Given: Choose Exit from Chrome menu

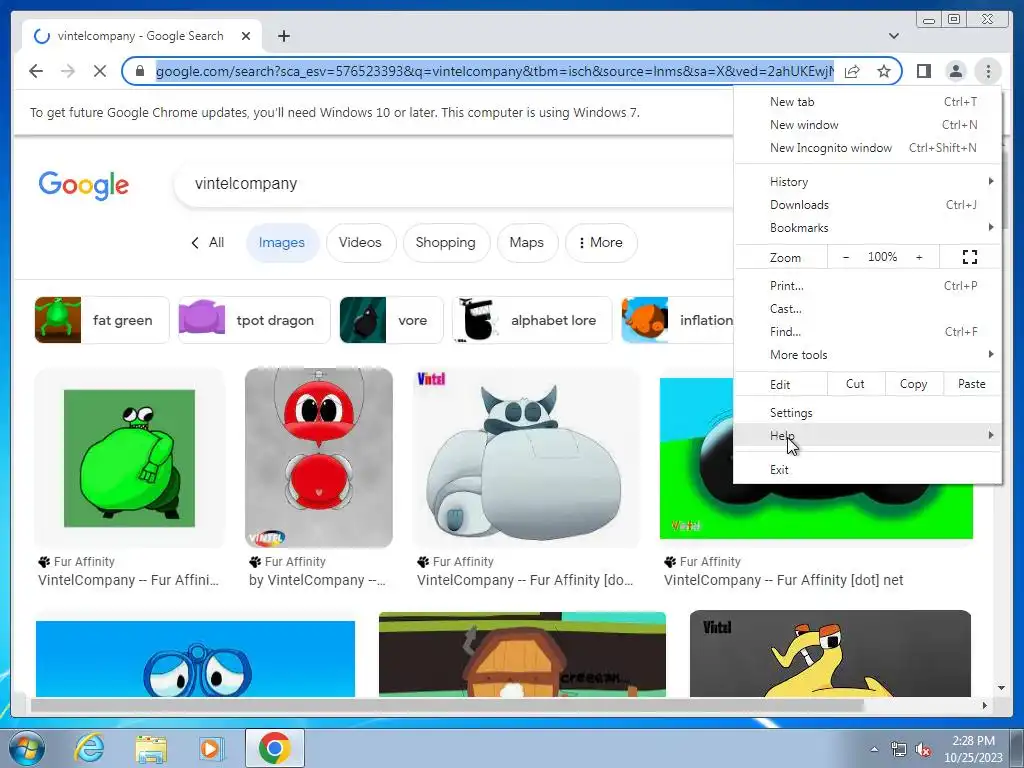Looking at the screenshot, I should click(868, 470).
